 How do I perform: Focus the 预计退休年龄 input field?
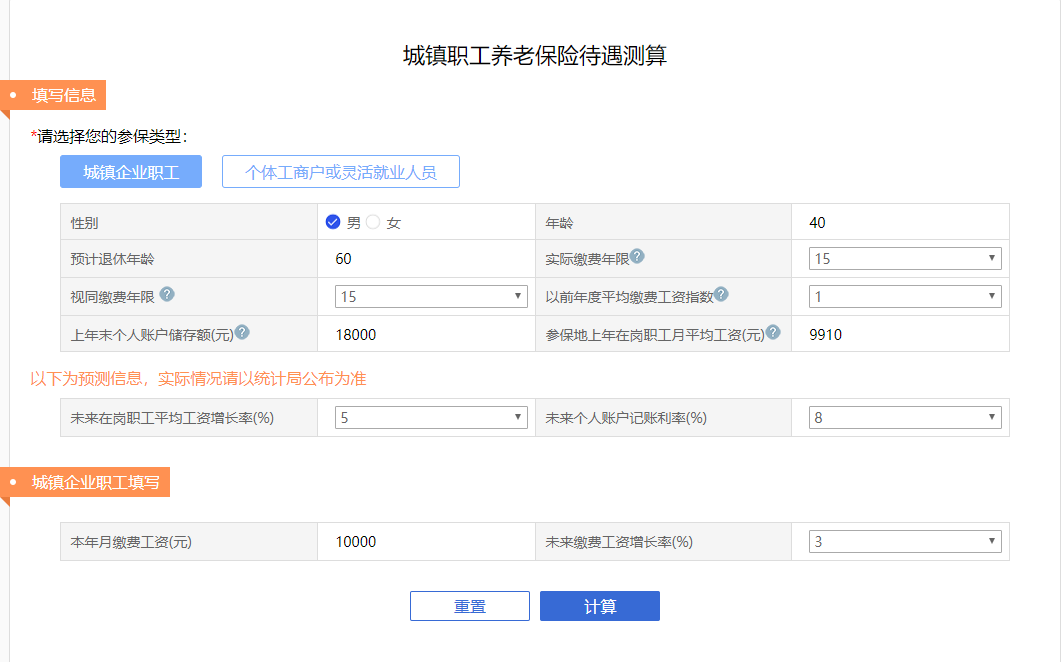[x=425, y=259]
